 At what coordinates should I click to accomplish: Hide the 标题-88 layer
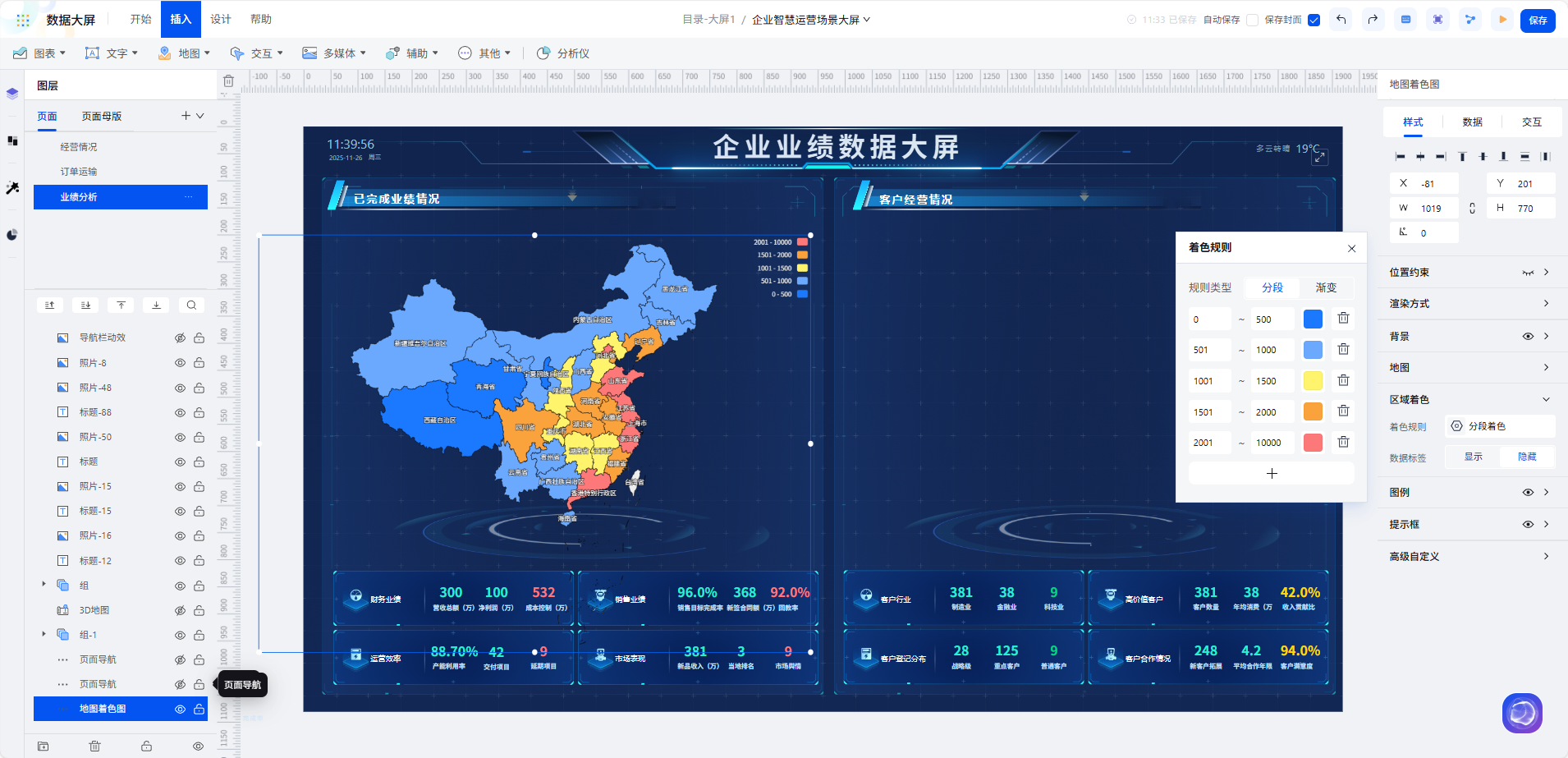pyautogui.click(x=180, y=412)
